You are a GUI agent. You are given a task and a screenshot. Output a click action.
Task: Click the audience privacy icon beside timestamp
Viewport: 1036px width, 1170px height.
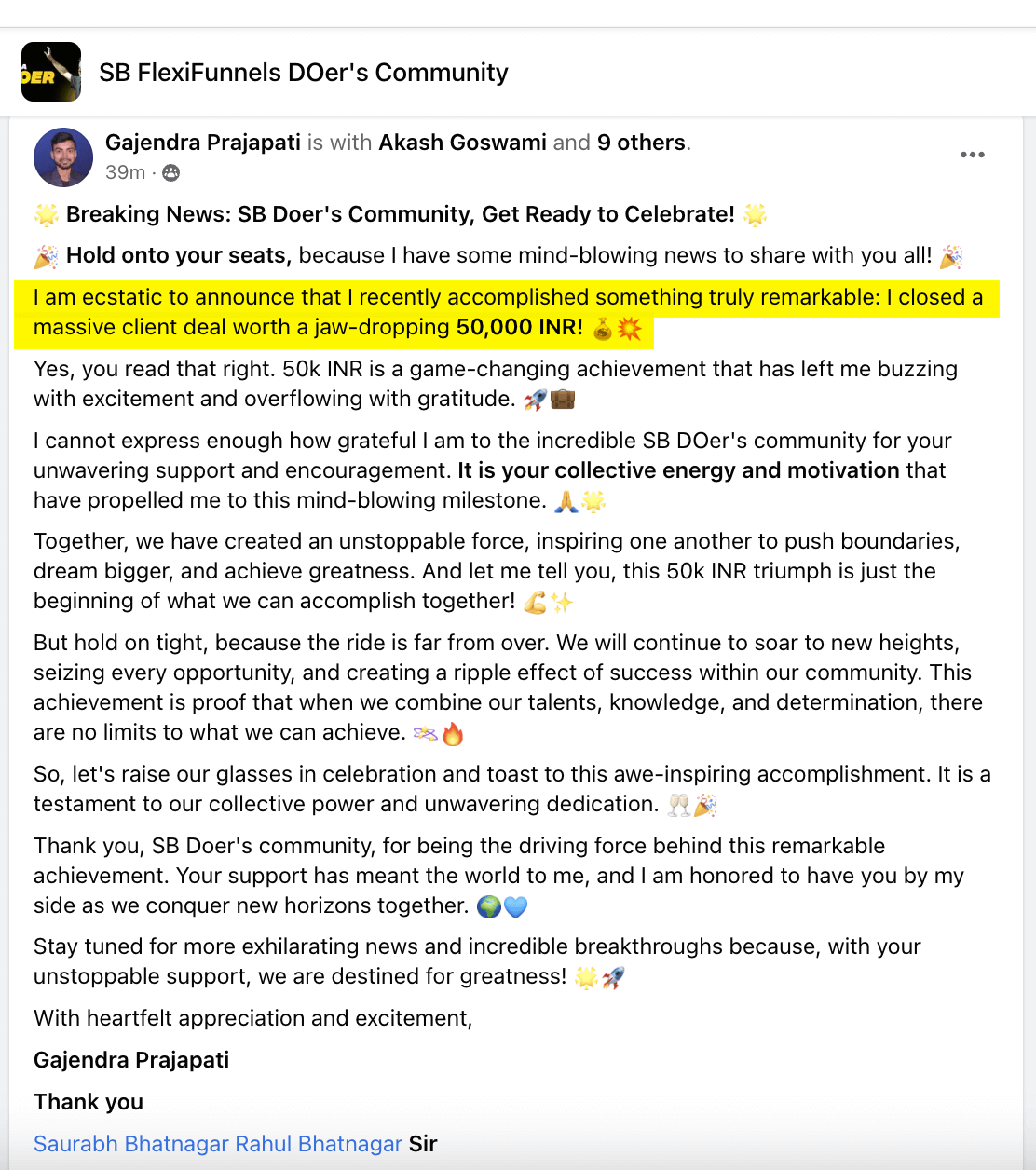point(170,172)
